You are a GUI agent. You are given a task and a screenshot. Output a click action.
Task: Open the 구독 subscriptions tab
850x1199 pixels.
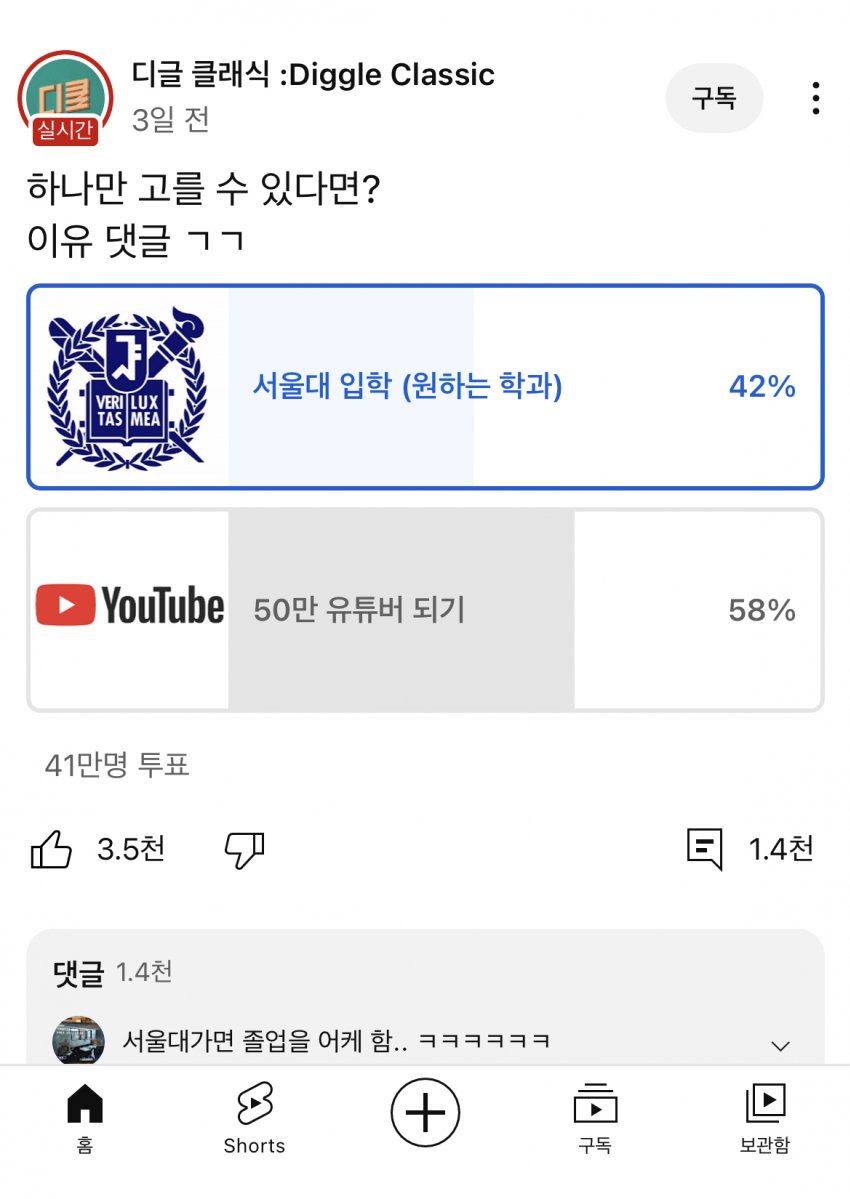coord(595,1119)
